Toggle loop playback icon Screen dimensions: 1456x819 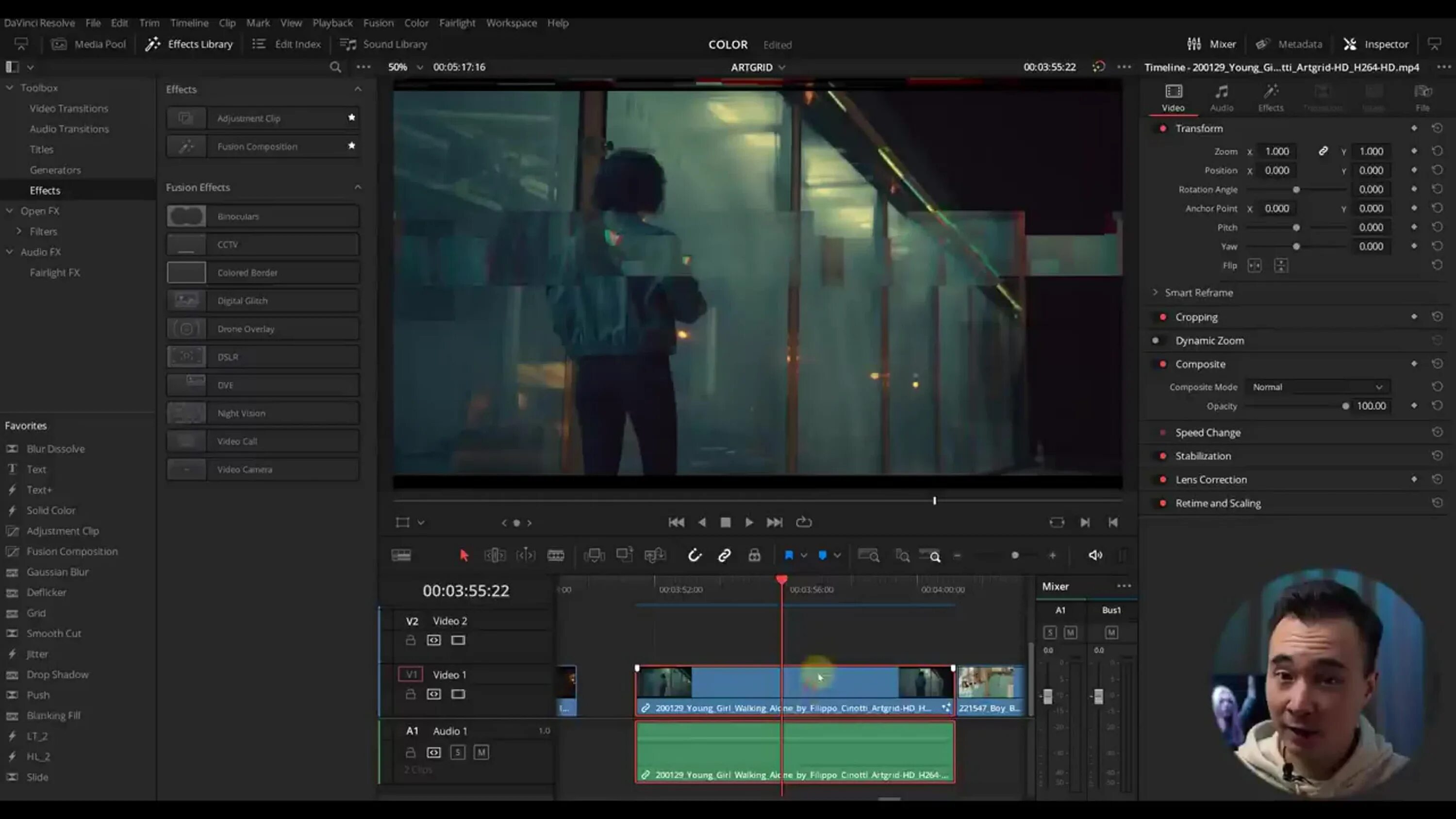click(804, 522)
